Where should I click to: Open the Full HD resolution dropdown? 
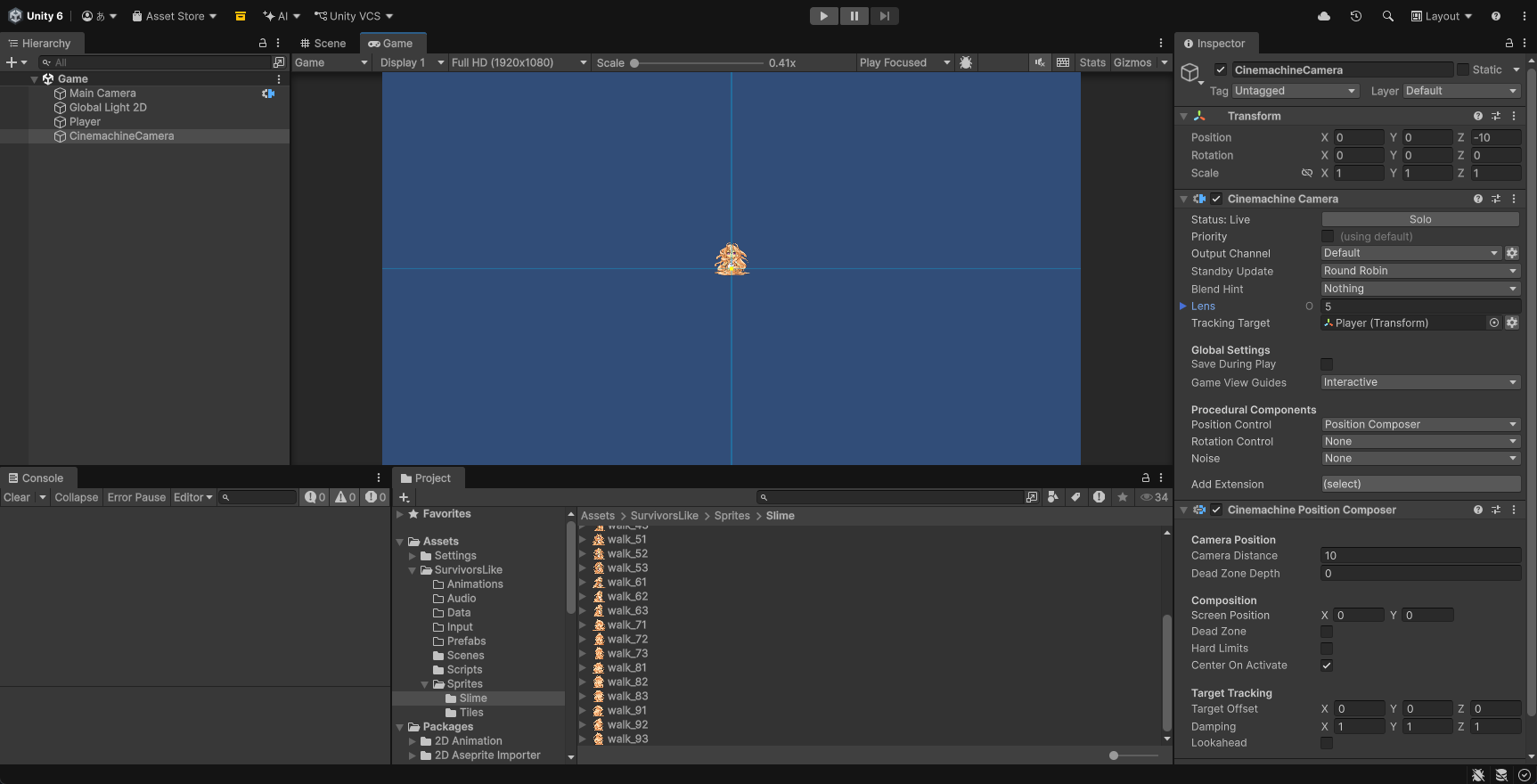[519, 62]
